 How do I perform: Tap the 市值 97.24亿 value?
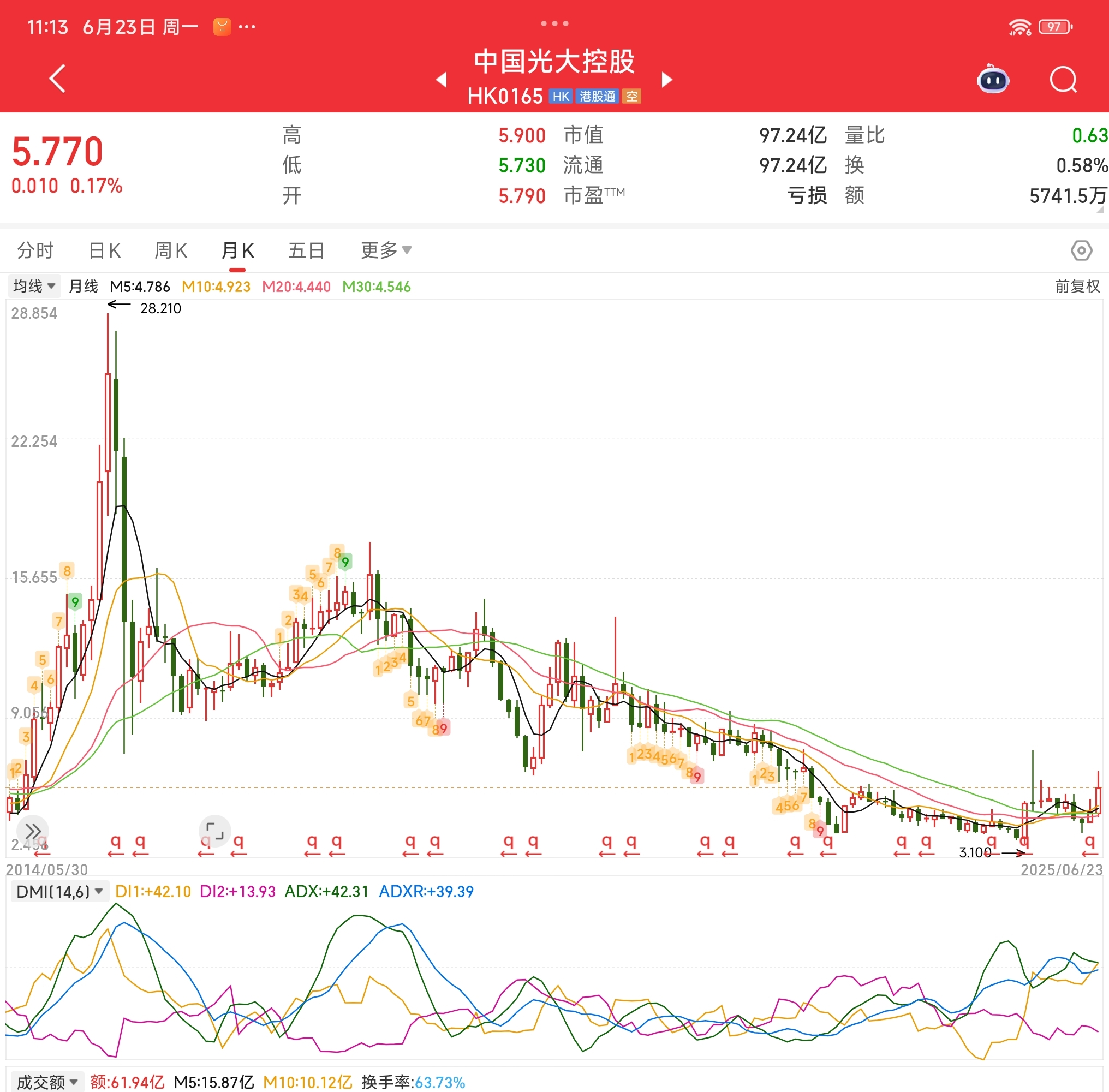(793, 135)
